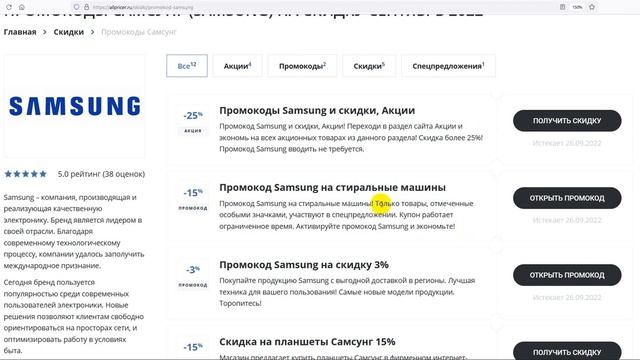Open title Промокод Samsung на скидку 3%
This screenshot has width=640, height=360.
304,264
